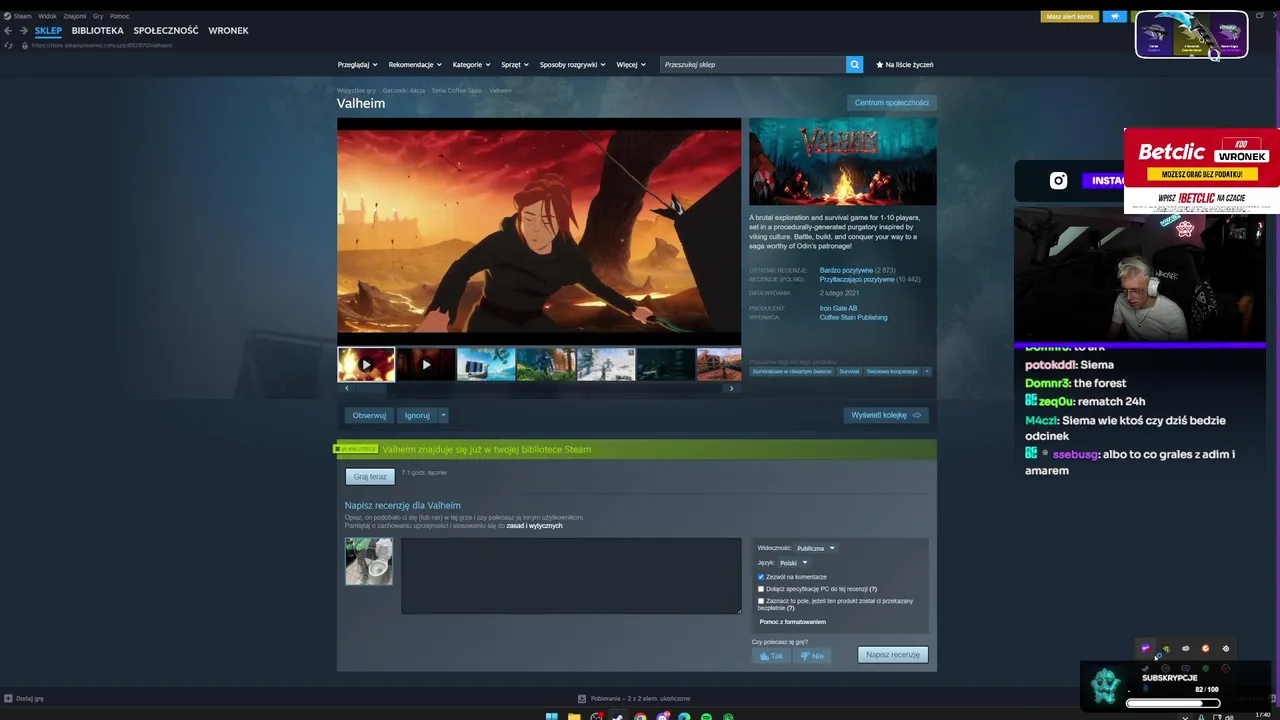Enable Dołącz specyfikację PC checkbox

pos(761,589)
